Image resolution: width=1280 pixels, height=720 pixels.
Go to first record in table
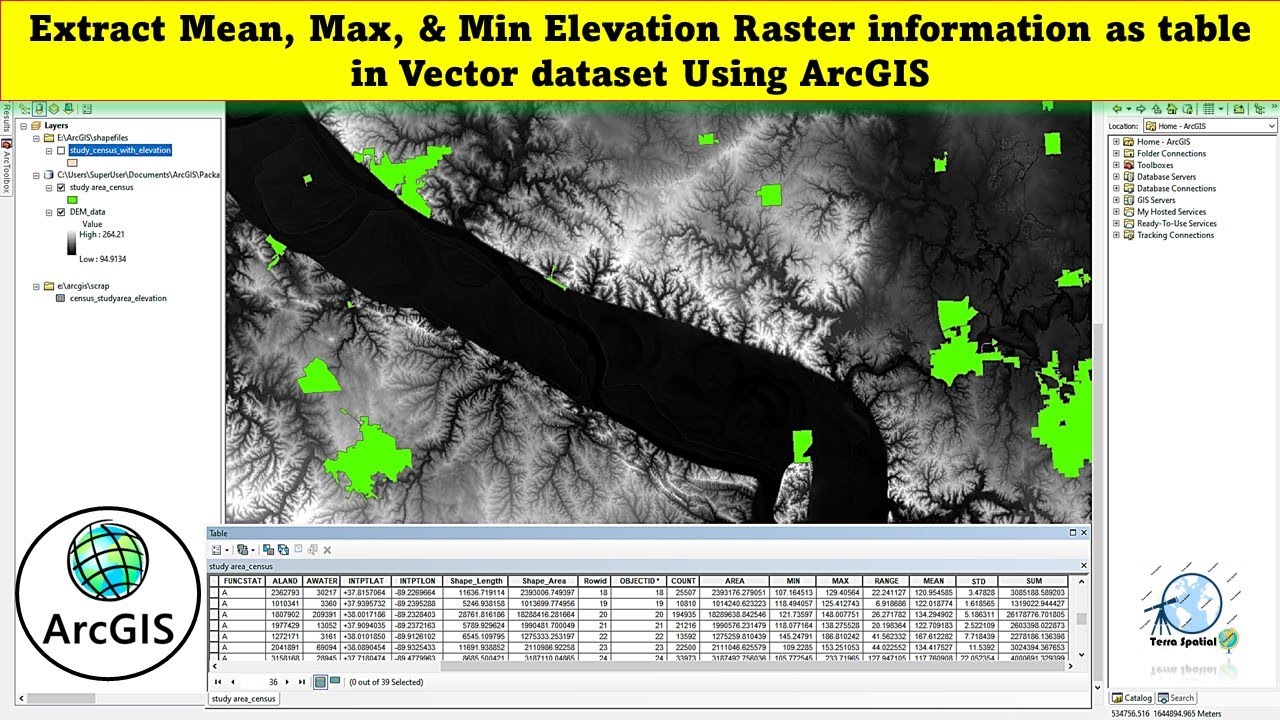tap(218, 682)
